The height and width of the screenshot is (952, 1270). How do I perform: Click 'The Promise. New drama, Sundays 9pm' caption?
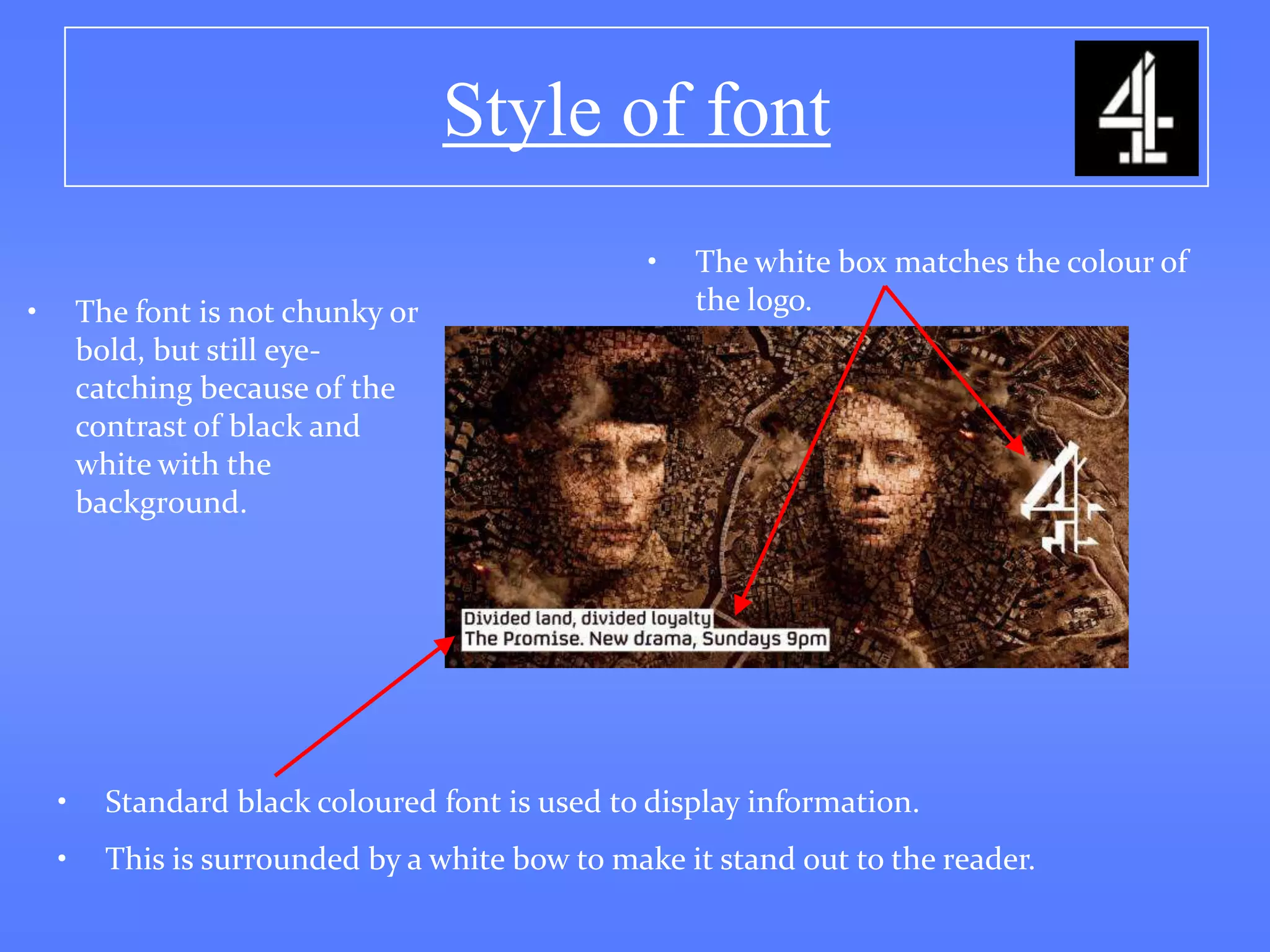646,639
